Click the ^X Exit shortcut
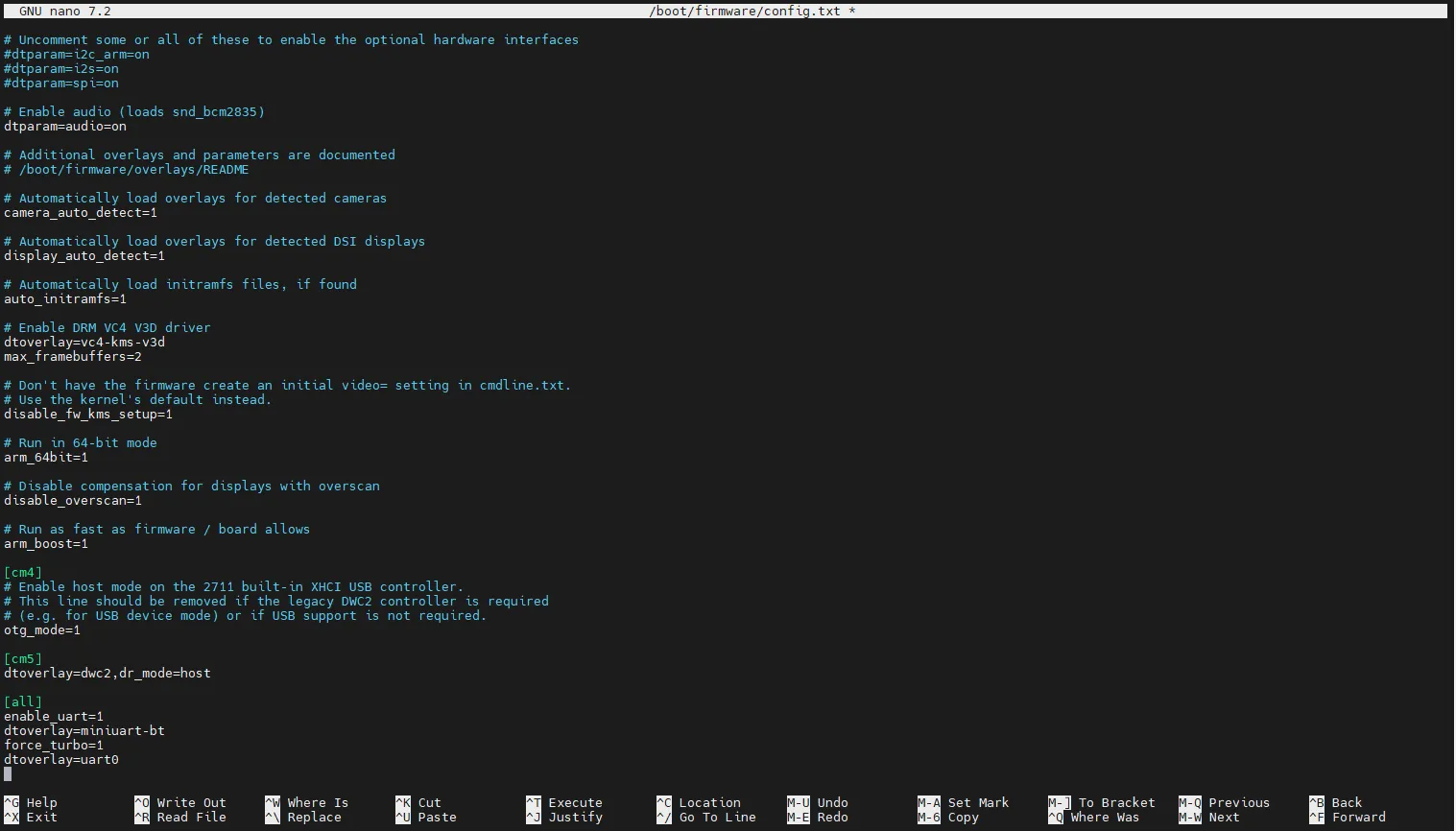The width and height of the screenshot is (1456, 831). click(31, 818)
